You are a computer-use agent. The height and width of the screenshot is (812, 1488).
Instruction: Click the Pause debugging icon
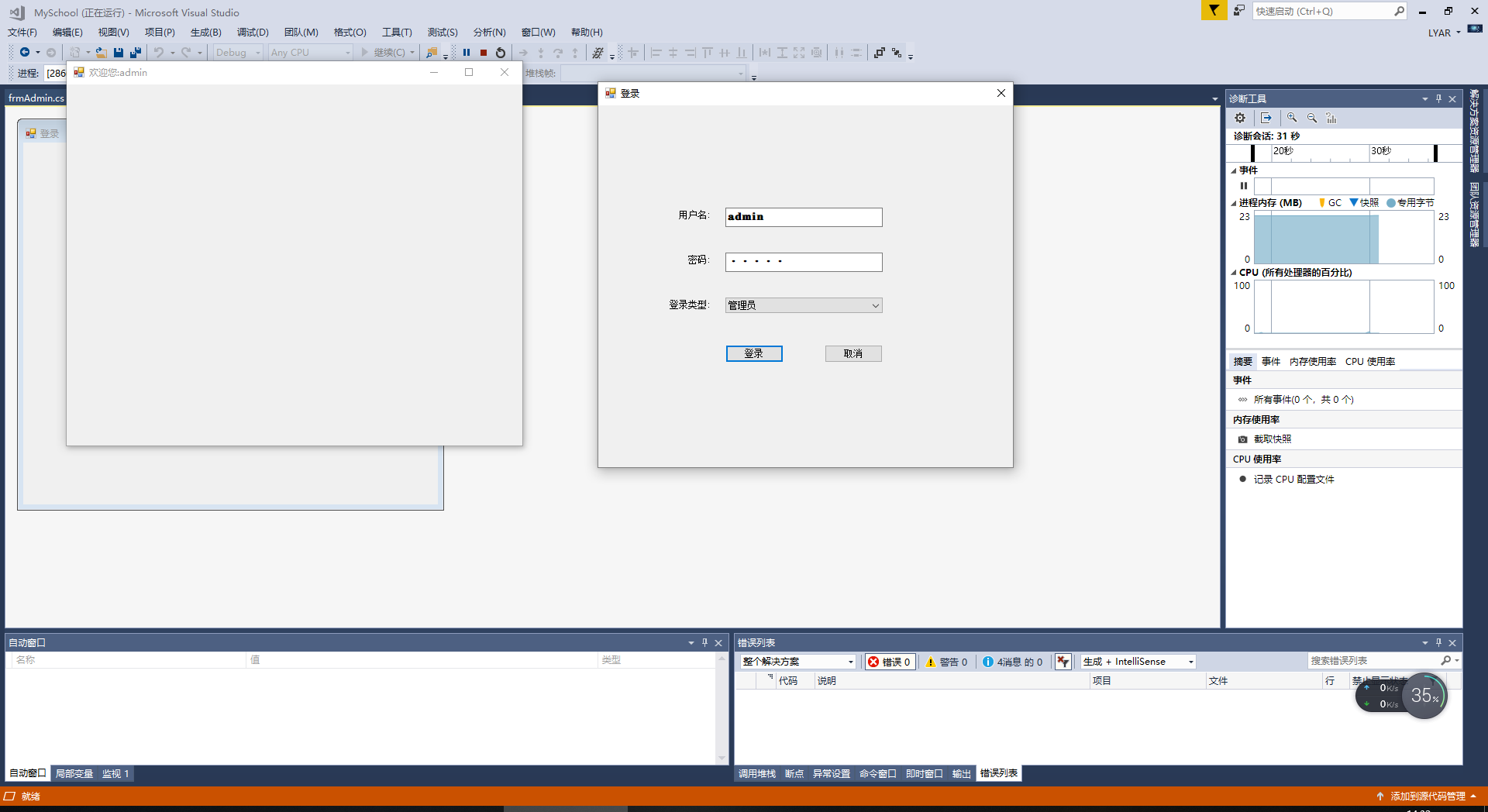click(x=467, y=52)
